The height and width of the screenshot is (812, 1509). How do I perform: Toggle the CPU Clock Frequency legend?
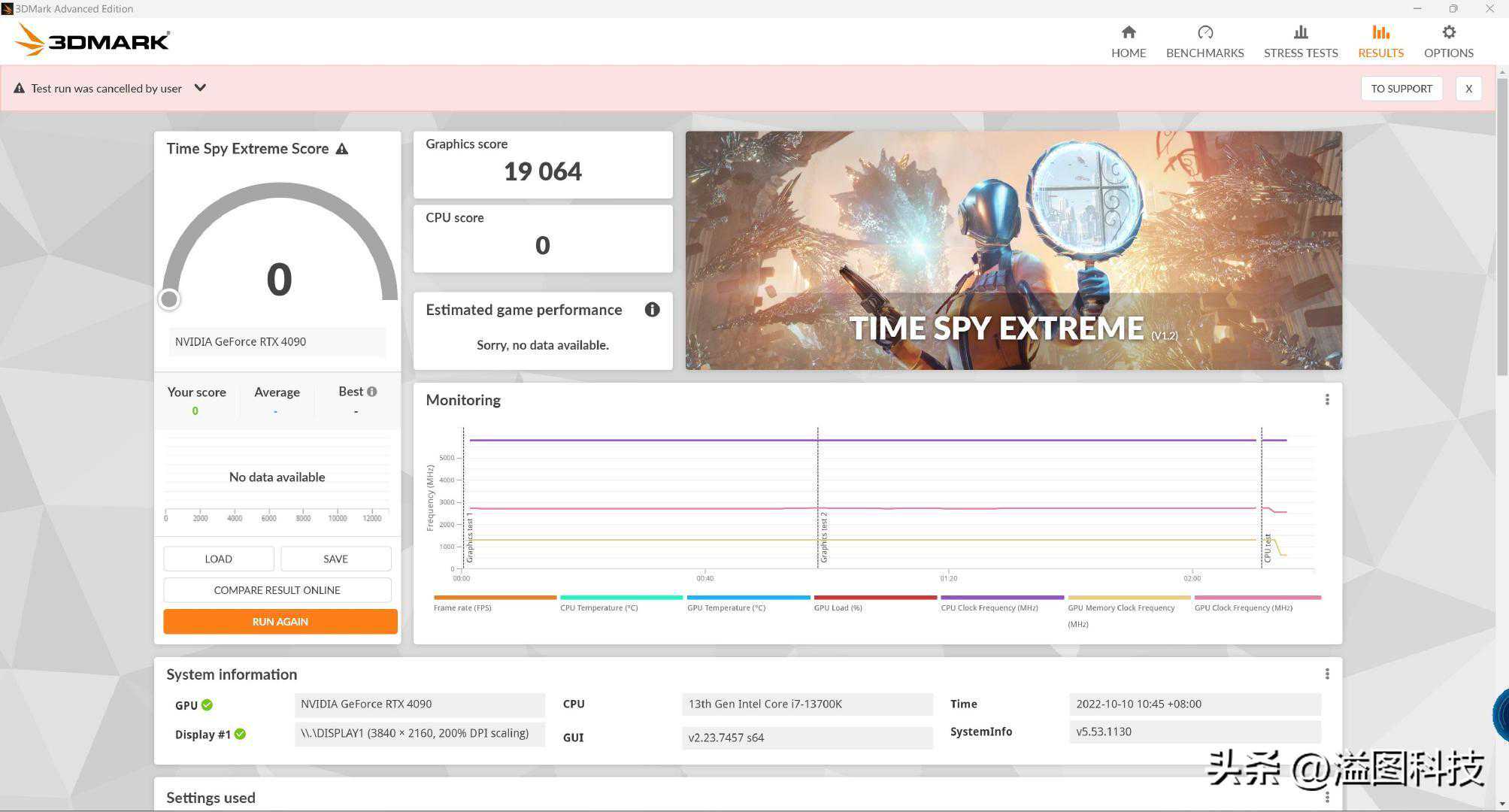tap(989, 607)
